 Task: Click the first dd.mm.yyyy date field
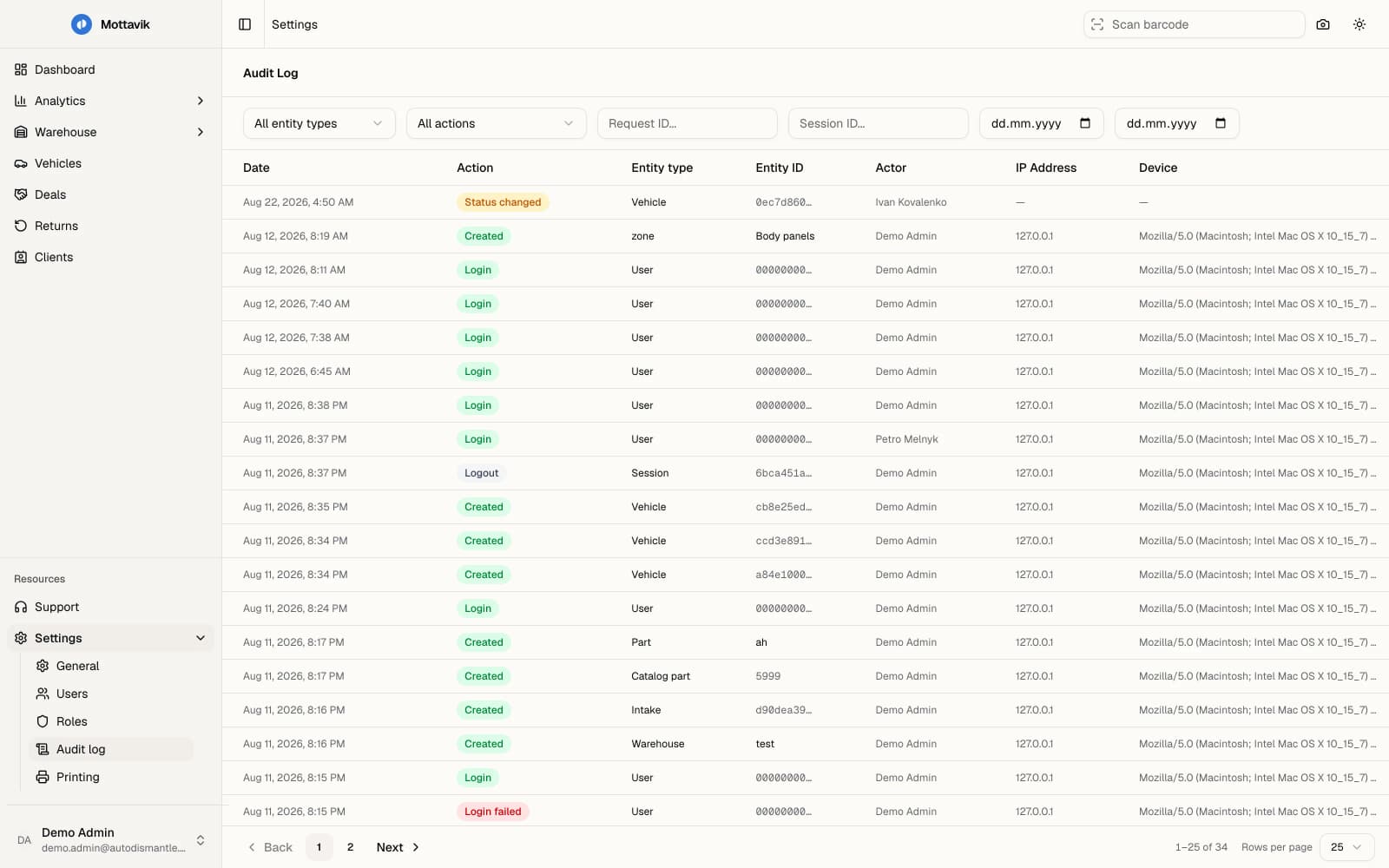(x=1042, y=123)
